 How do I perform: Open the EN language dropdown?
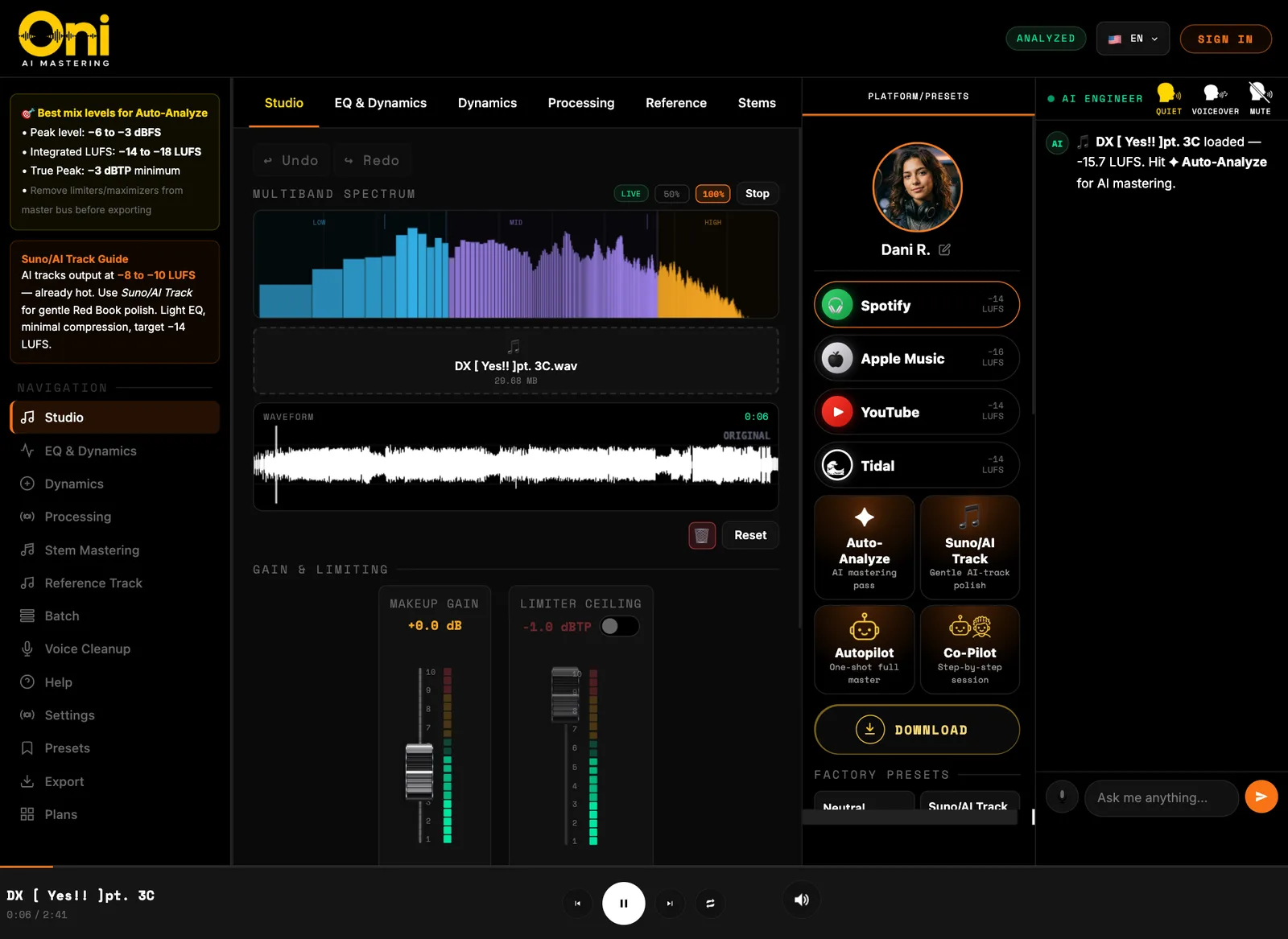[x=1133, y=39]
